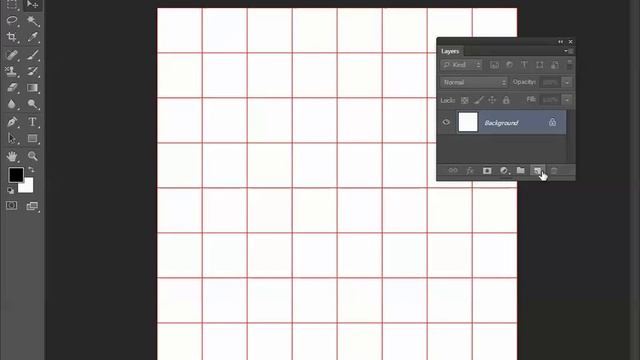Select the Blur tool
Viewport: 640px width, 360px height.
[12, 104]
